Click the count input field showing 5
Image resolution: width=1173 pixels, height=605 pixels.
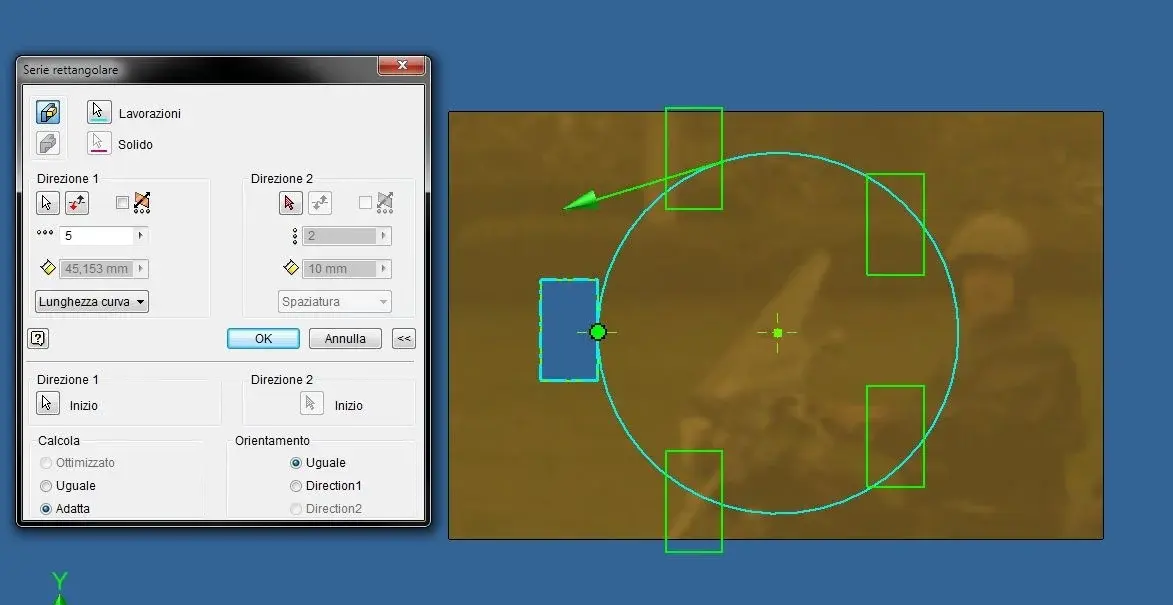click(96, 236)
